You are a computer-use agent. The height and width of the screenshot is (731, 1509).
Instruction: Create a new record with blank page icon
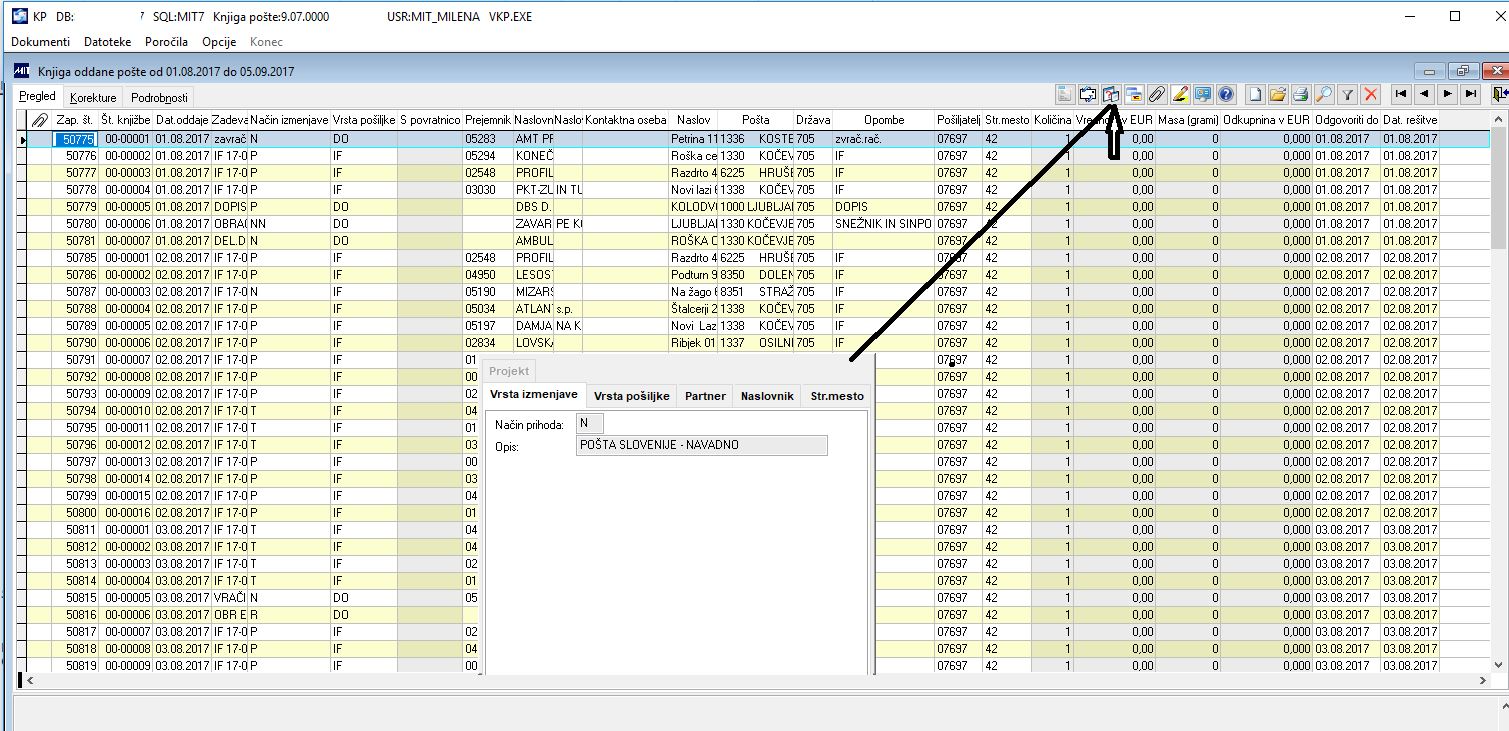click(1255, 94)
